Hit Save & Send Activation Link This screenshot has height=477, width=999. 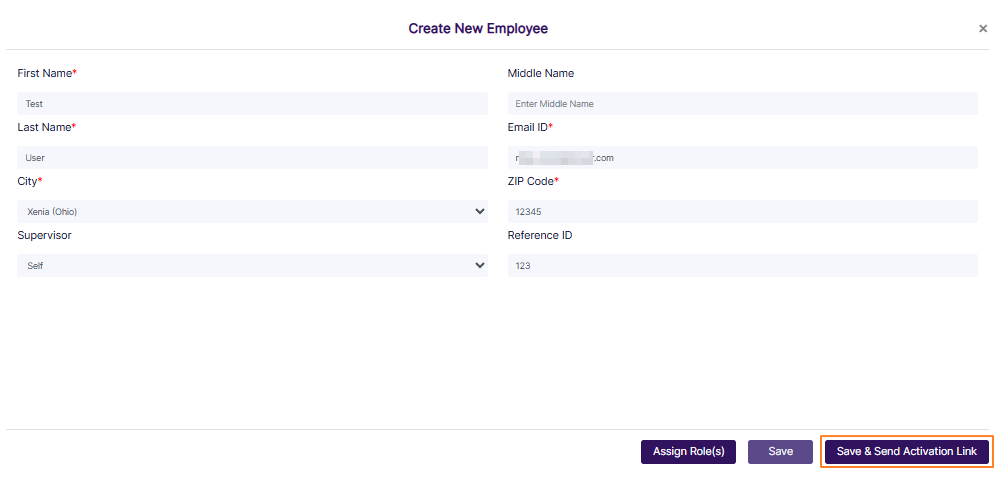tap(906, 452)
